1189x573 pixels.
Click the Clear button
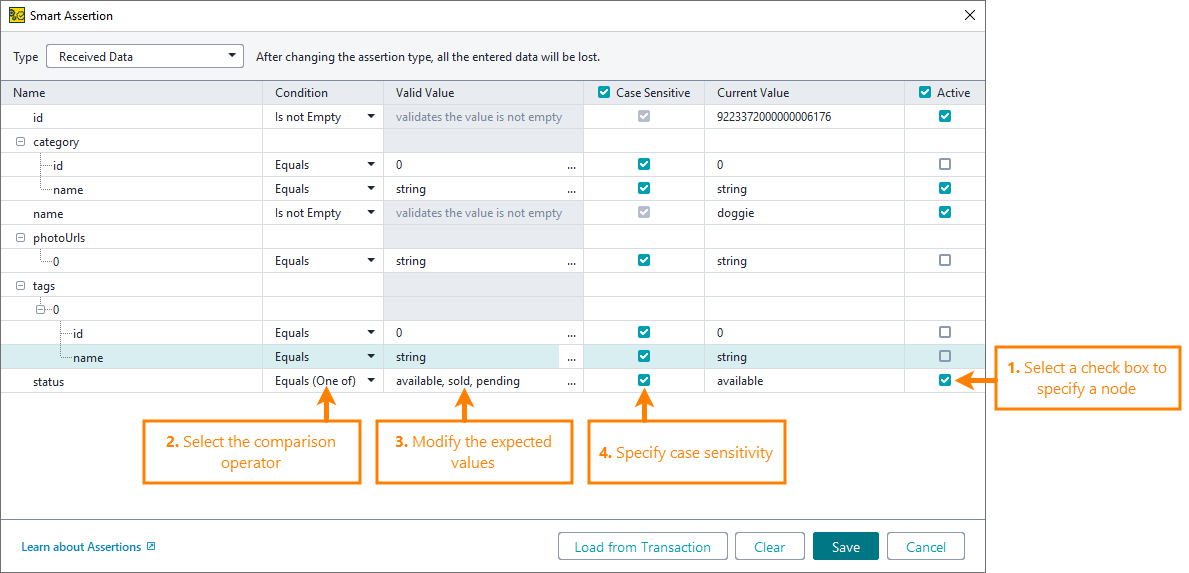coord(769,546)
